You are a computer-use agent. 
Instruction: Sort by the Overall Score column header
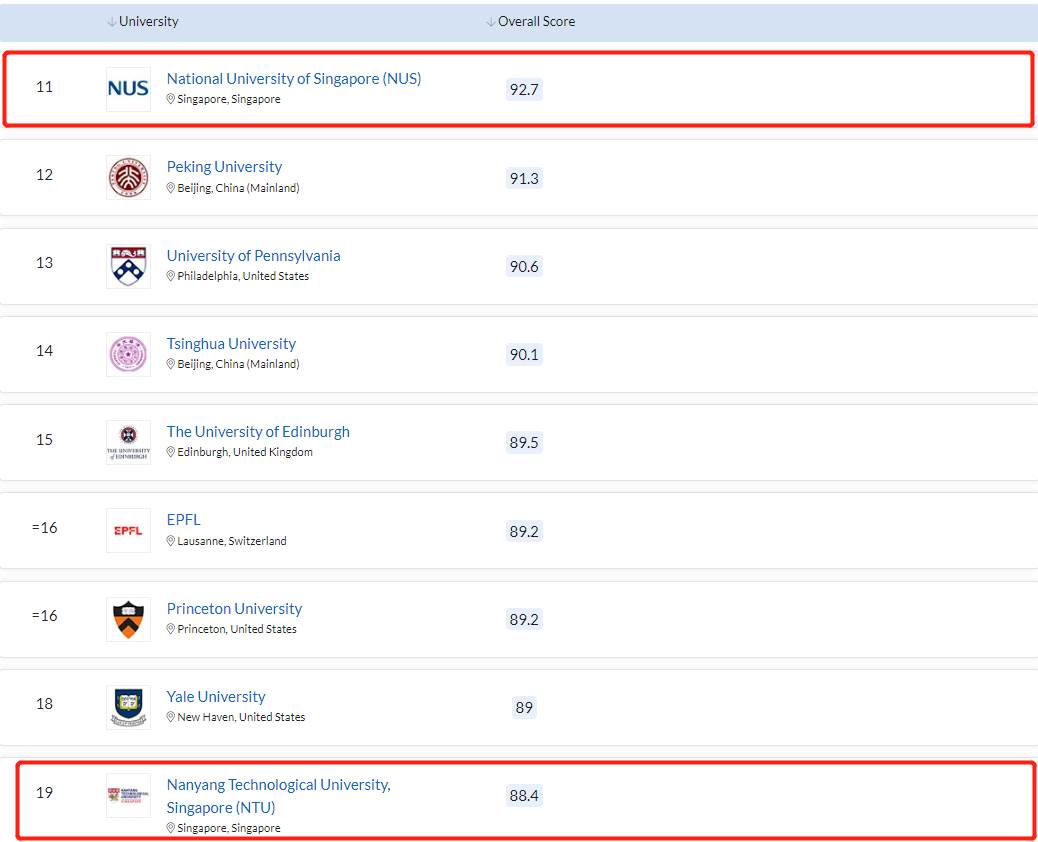[530, 21]
